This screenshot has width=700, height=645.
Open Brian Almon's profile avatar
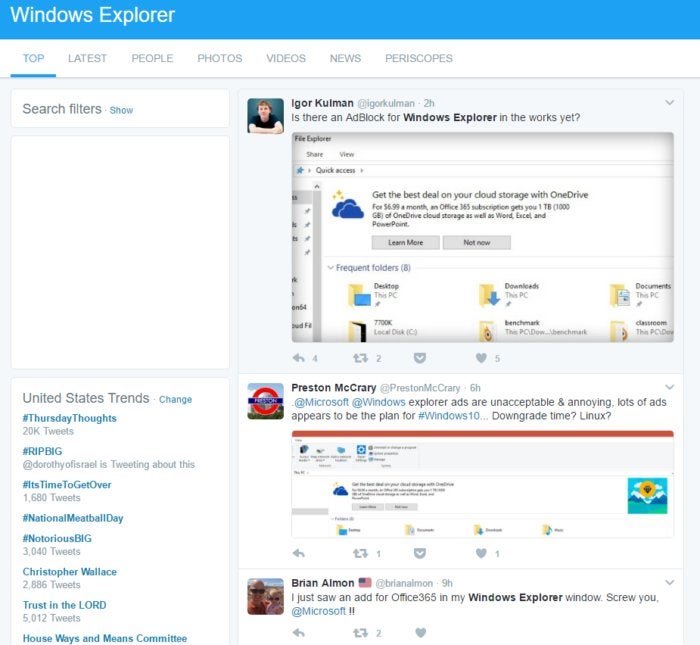[x=266, y=596]
